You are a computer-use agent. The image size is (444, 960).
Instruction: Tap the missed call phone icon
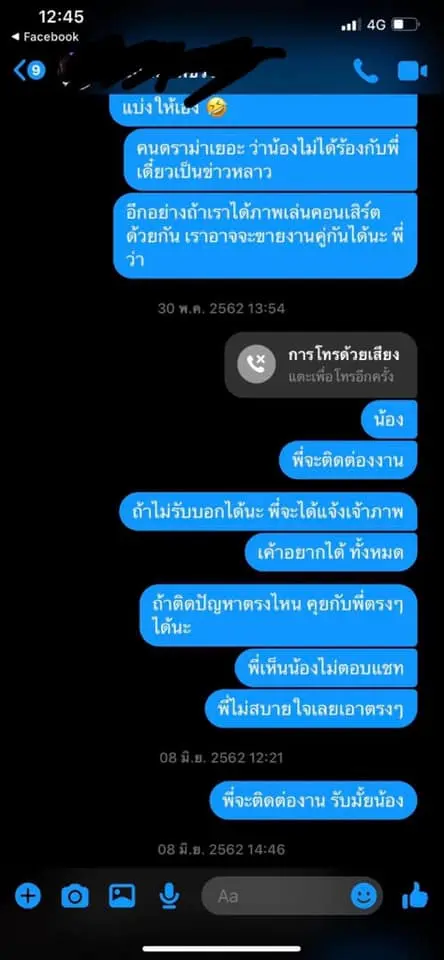click(256, 365)
